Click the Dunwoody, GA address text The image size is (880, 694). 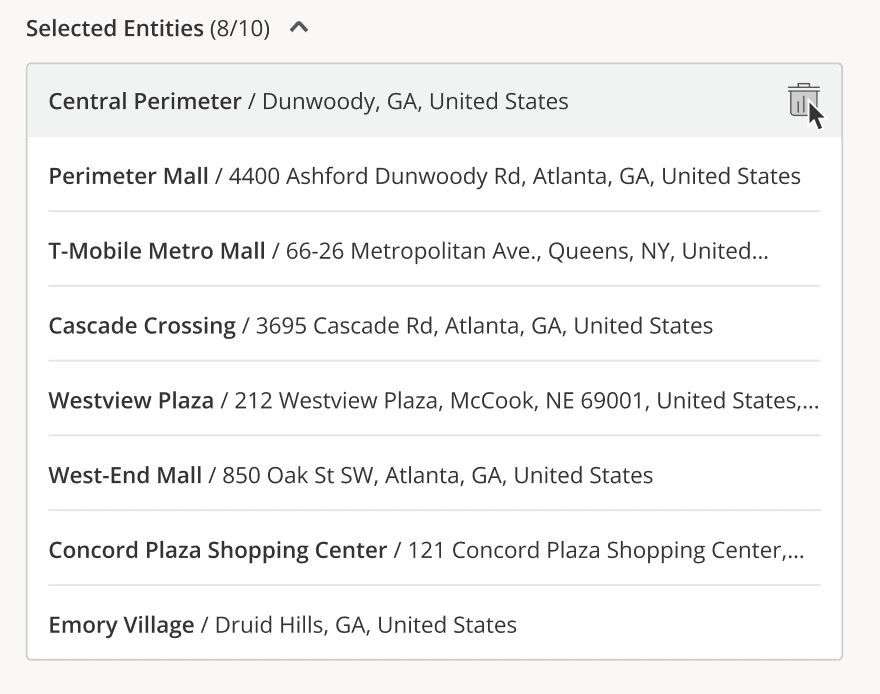click(x=415, y=101)
